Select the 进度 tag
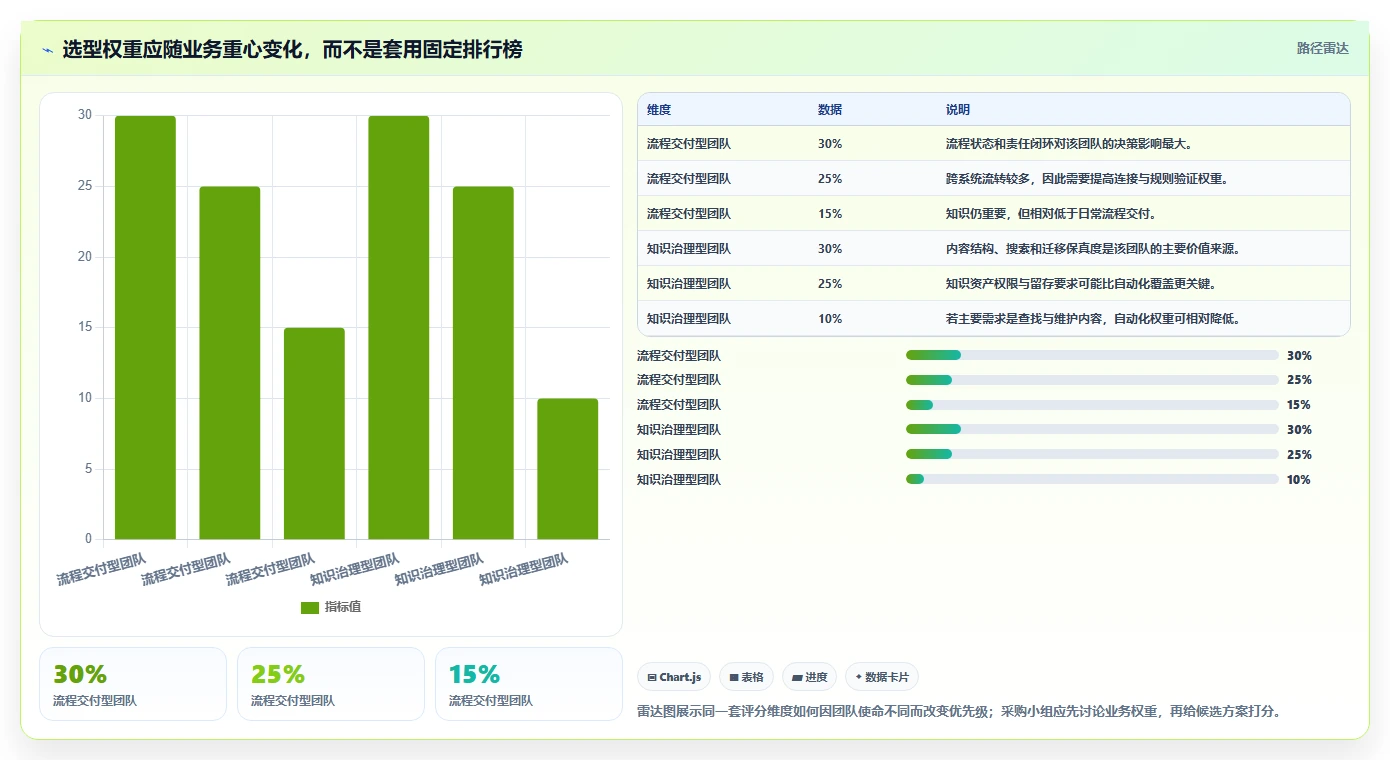 810,677
